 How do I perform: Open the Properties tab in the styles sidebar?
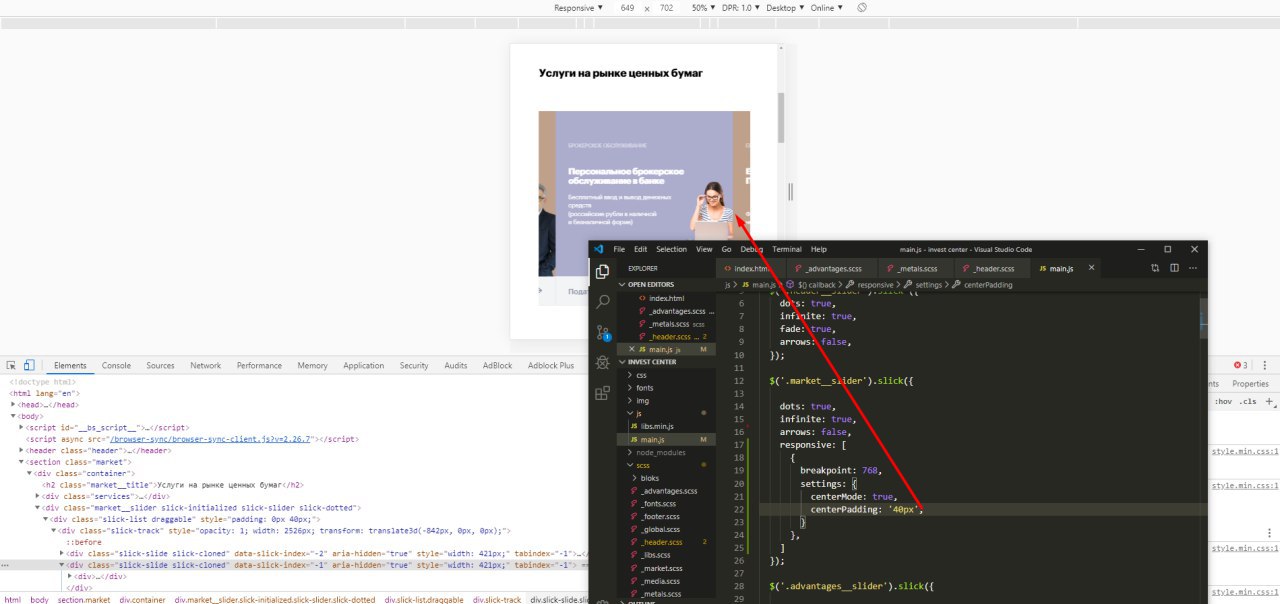pos(1250,384)
